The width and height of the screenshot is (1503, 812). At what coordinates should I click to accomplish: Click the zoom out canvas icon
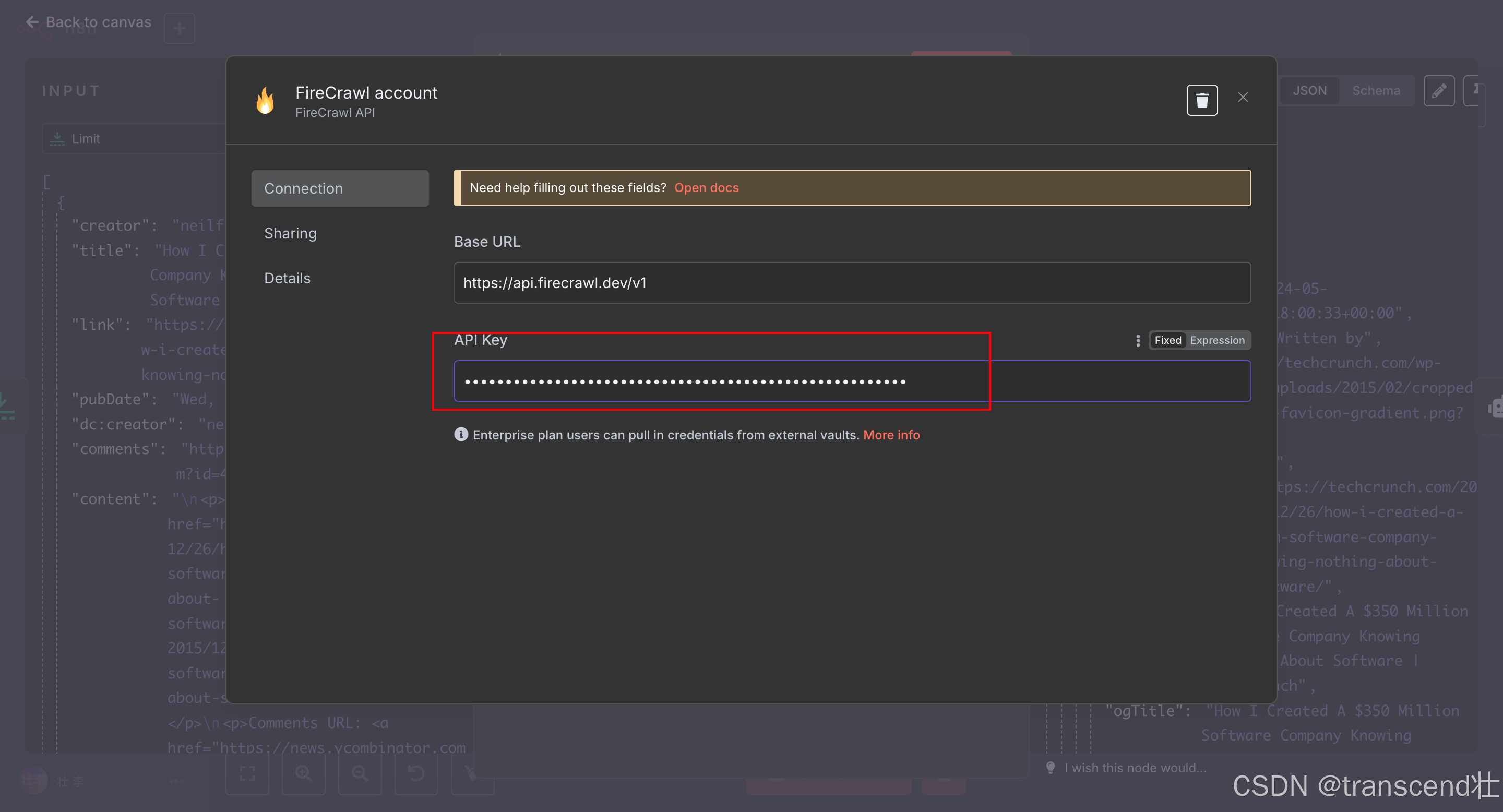pyautogui.click(x=360, y=773)
